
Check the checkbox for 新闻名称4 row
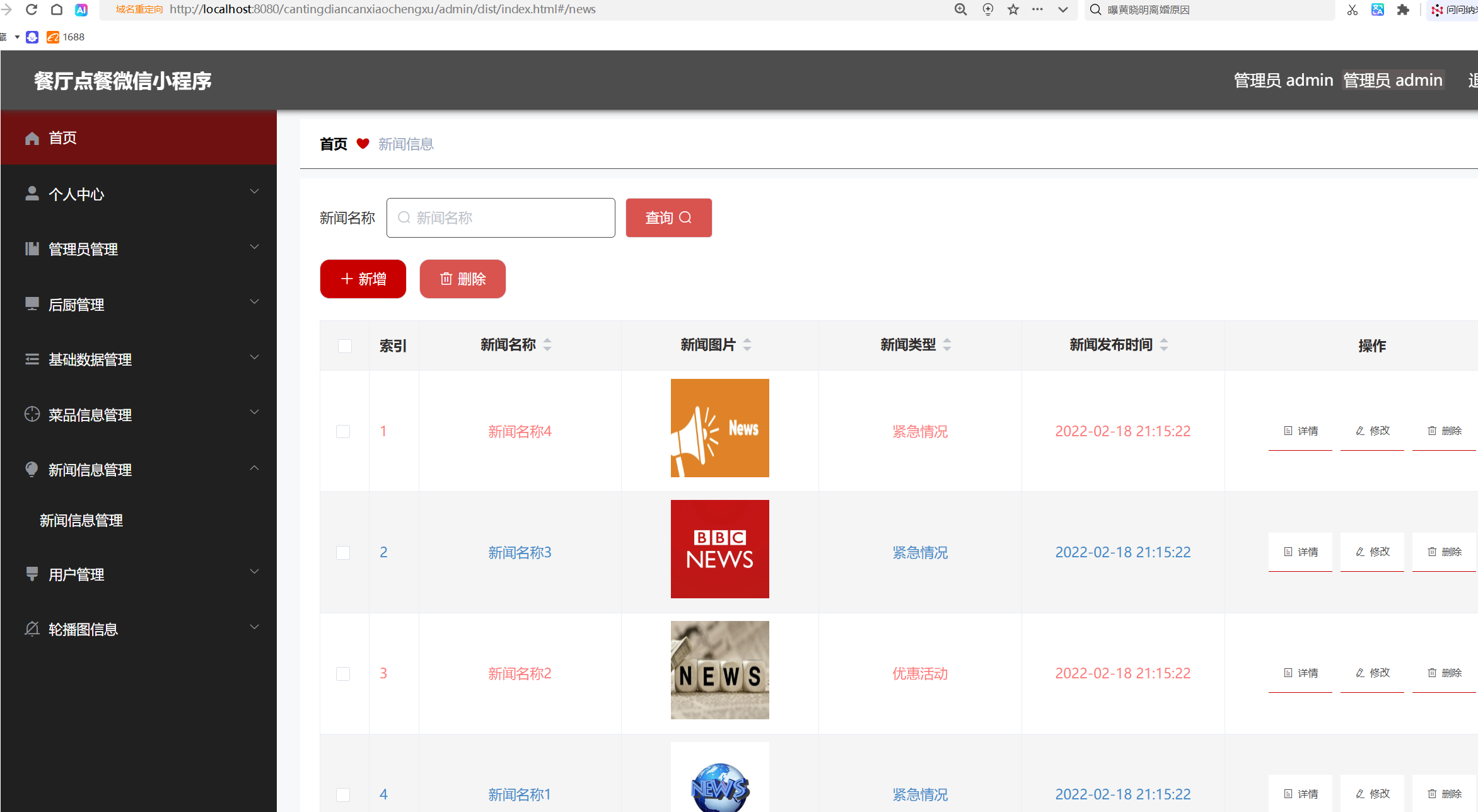[344, 431]
